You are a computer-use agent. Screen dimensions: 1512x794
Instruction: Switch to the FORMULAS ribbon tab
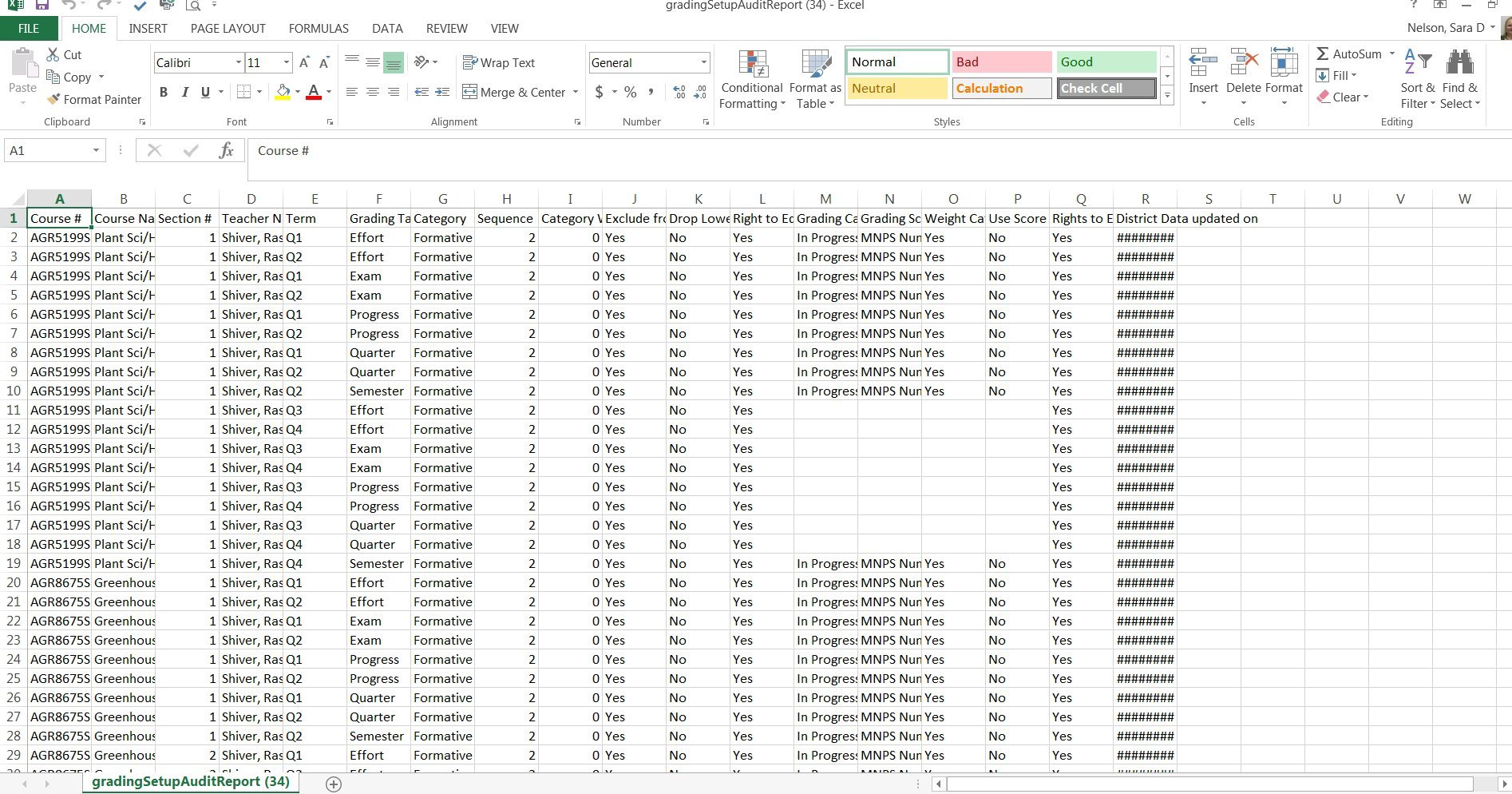[318, 28]
